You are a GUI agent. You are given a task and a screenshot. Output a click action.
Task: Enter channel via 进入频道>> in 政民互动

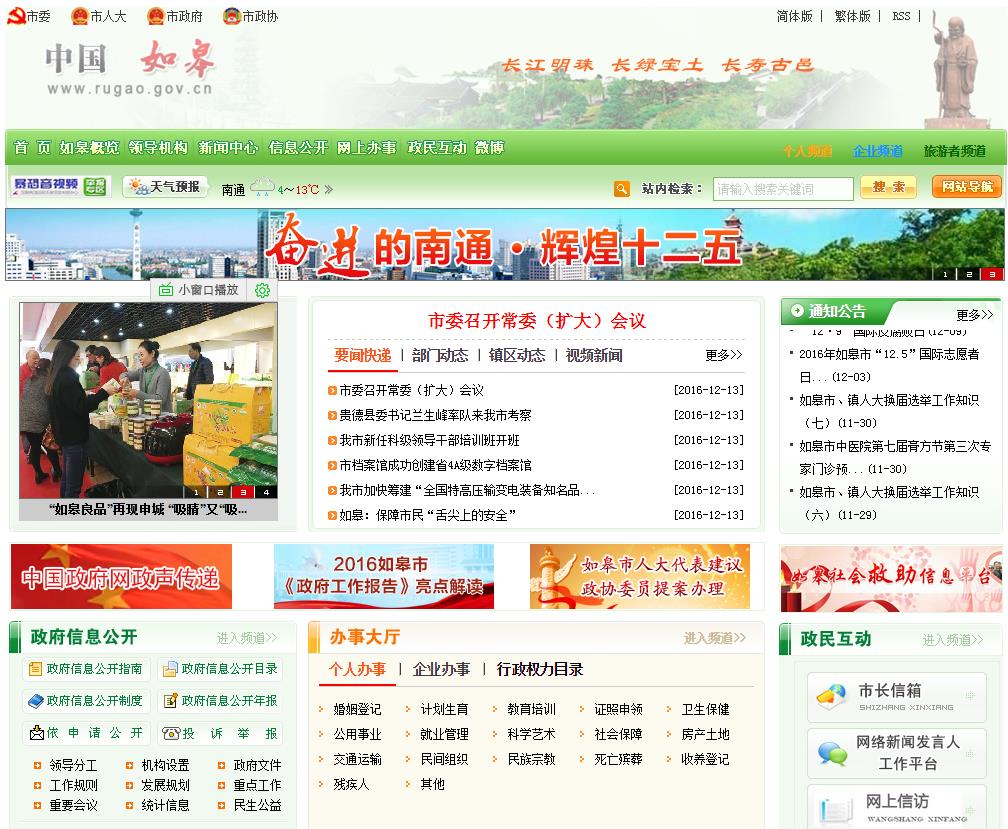953,639
